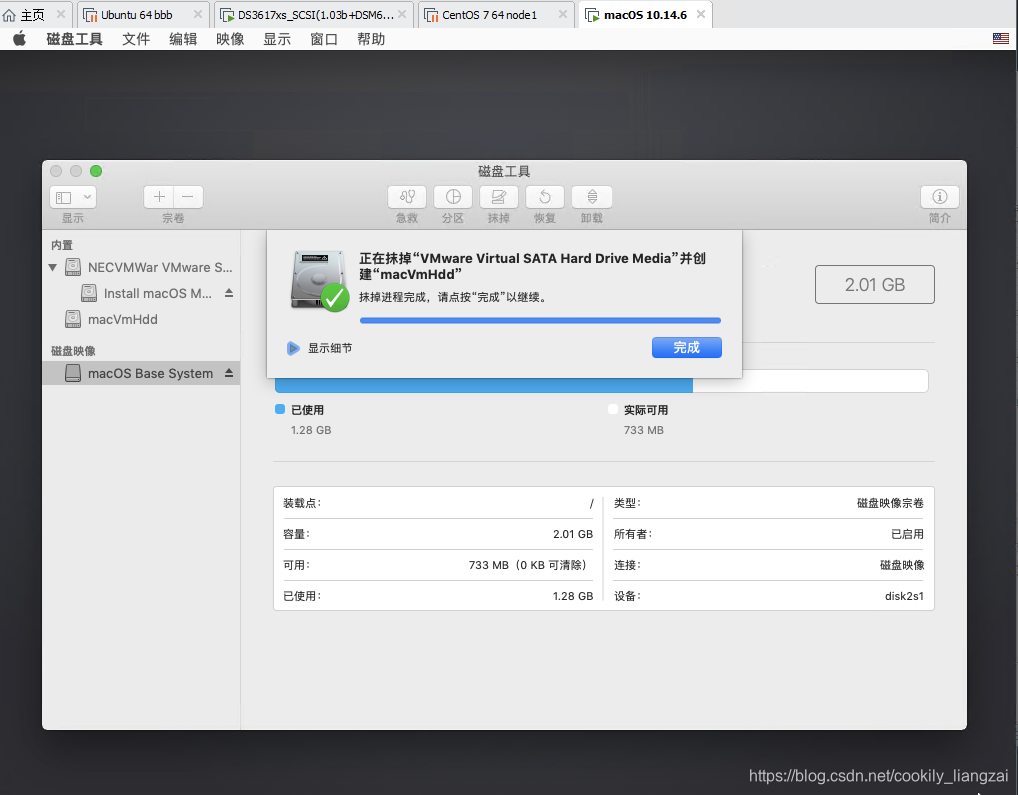Image resolution: width=1018 pixels, height=795 pixels.
Task: Open the 文件 menu
Action: (136, 39)
